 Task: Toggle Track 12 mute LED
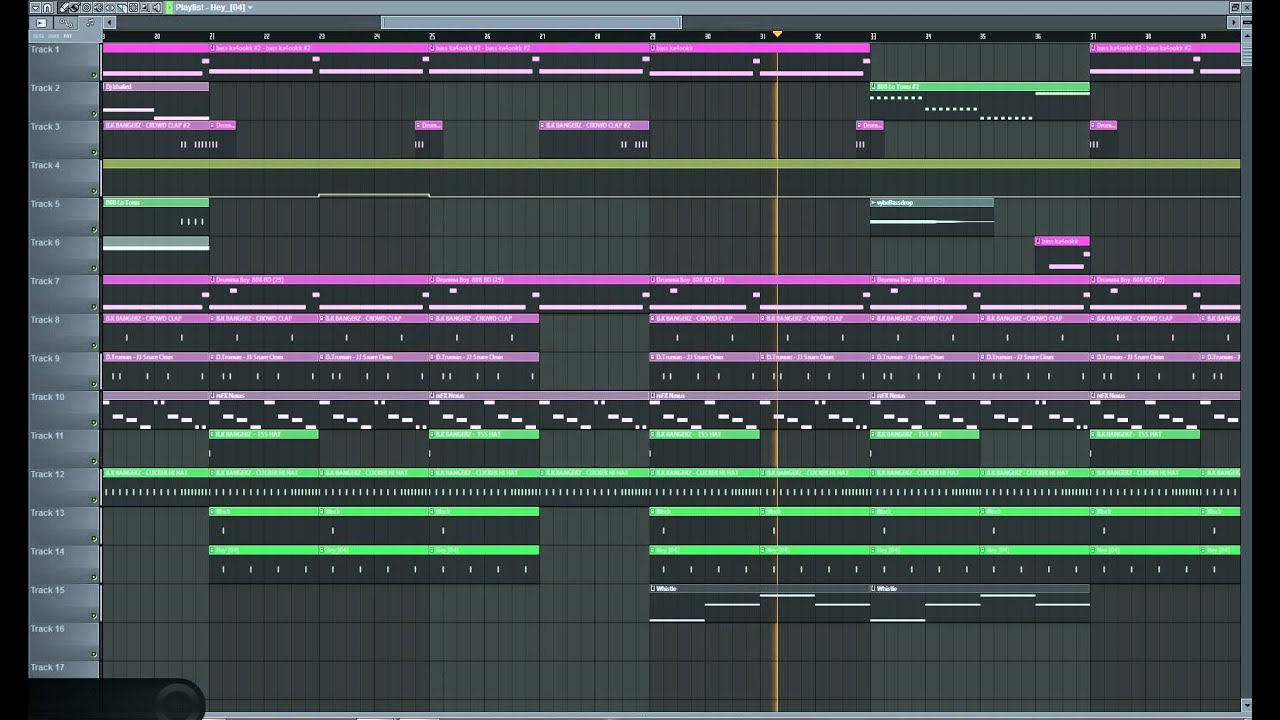click(x=94, y=500)
